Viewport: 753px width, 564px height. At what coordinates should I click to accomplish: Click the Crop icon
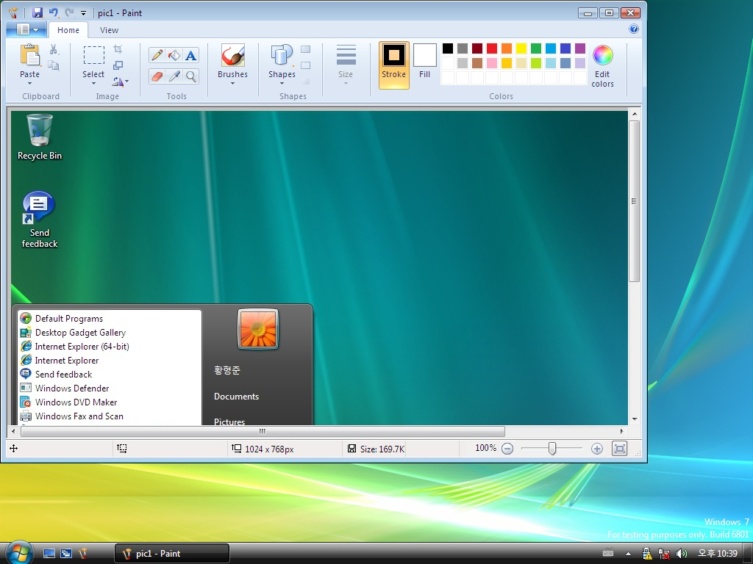[118, 49]
